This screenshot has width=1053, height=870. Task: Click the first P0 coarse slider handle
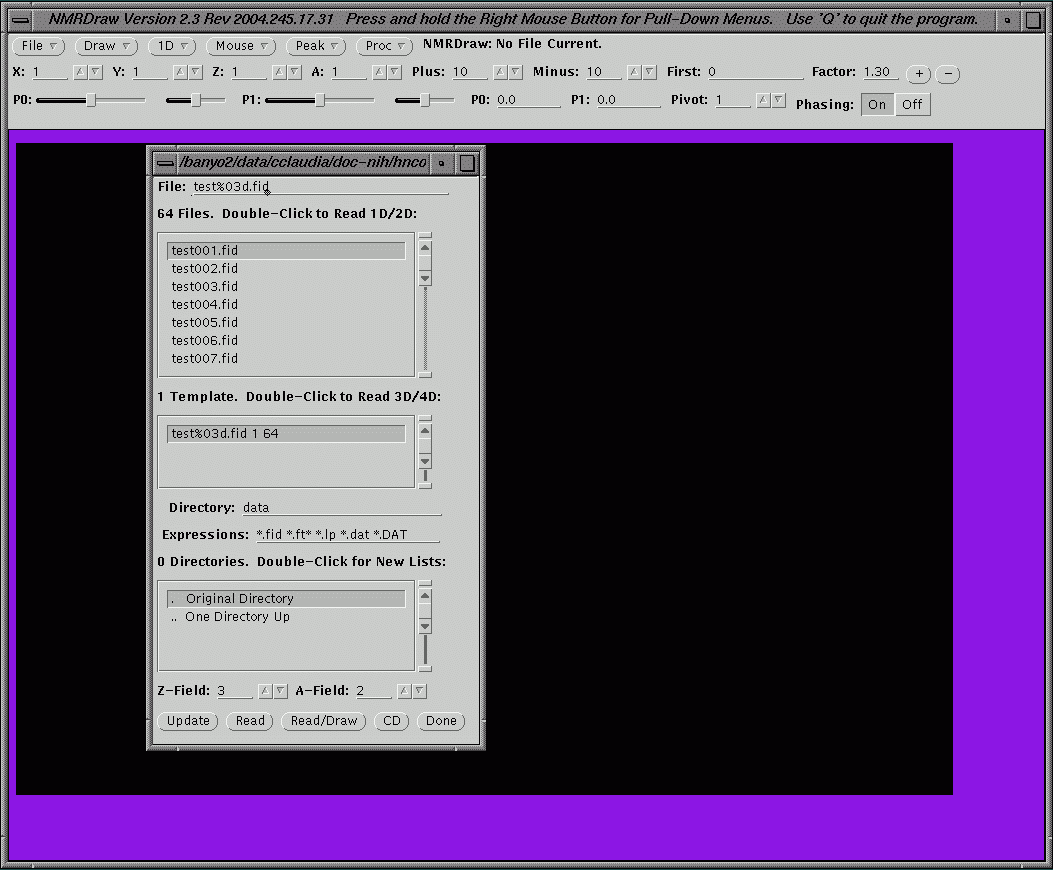pyautogui.click(x=91, y=100)
